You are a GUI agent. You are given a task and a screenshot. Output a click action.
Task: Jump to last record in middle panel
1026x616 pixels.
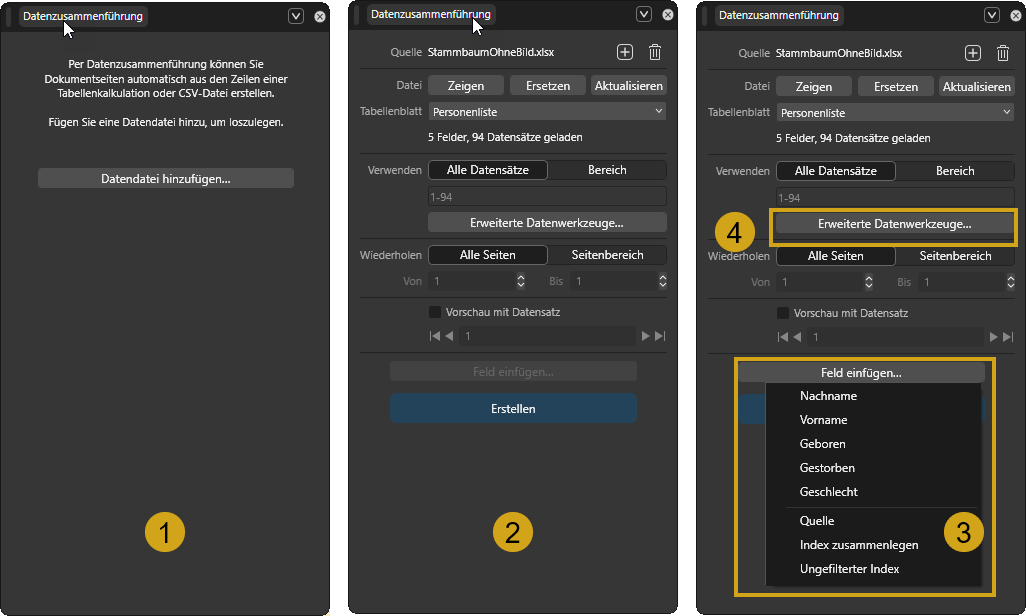(660, 337)
